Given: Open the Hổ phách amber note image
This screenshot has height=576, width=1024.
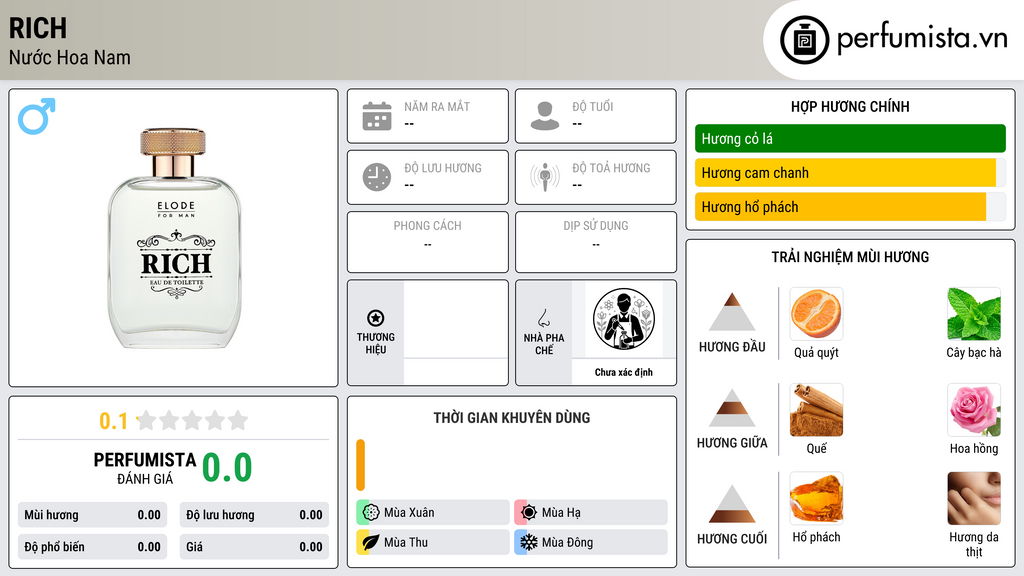Looking at the screenshot, I should [x=816, y=498].
